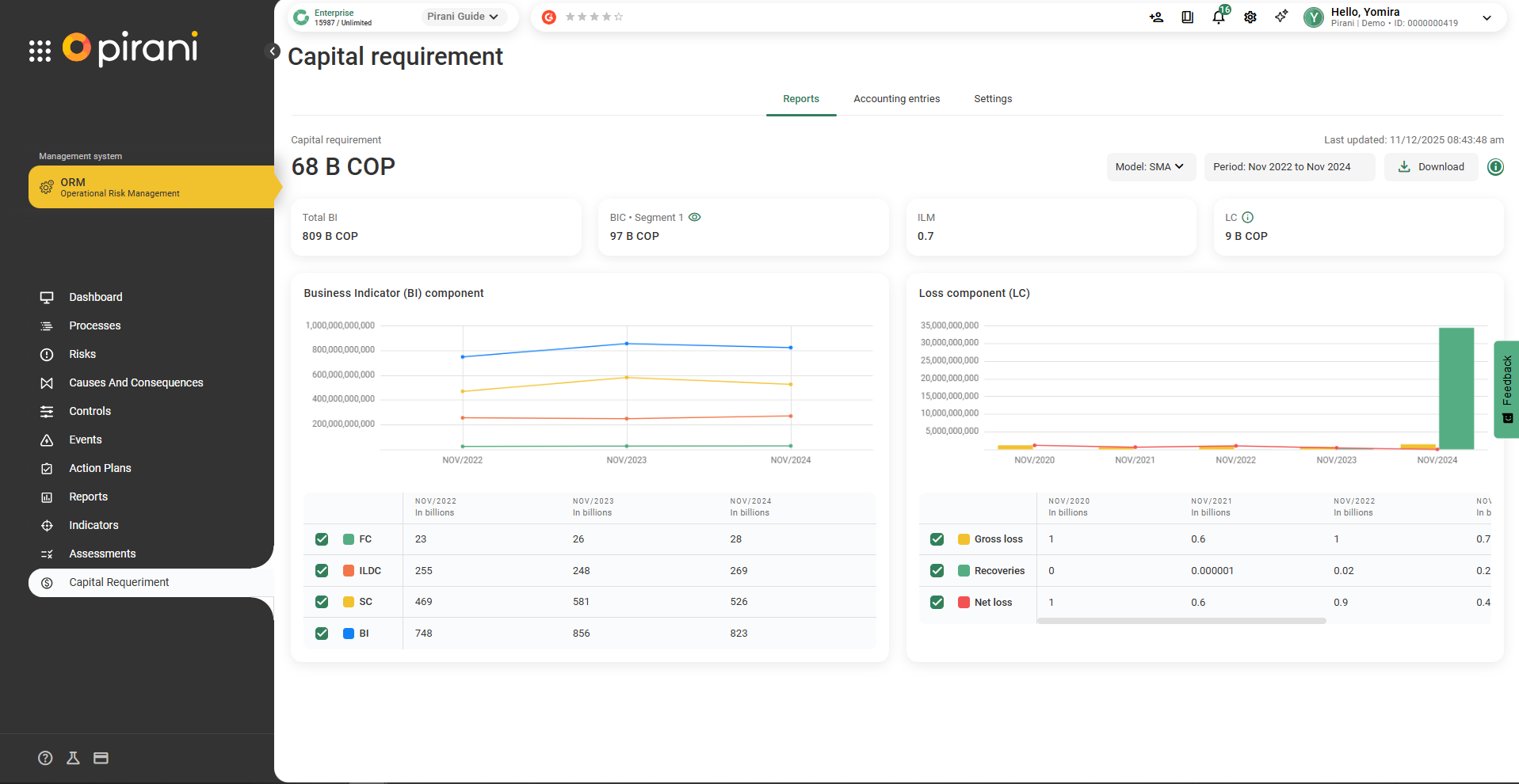Click the apps grid icon beside the Pirani logo

[x=40, y=51]
